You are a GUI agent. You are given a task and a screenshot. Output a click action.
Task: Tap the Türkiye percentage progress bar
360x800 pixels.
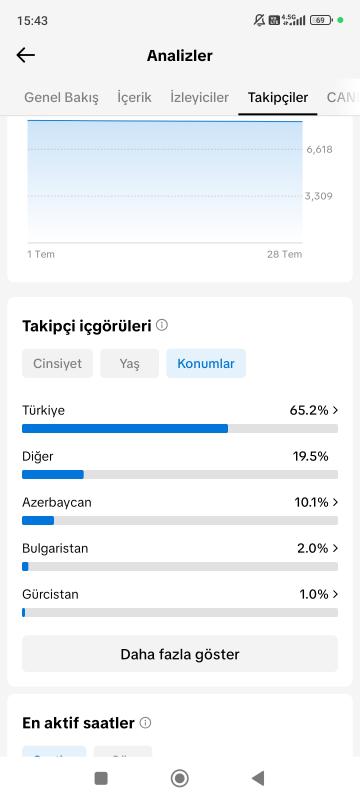click(x=179, y=429)
